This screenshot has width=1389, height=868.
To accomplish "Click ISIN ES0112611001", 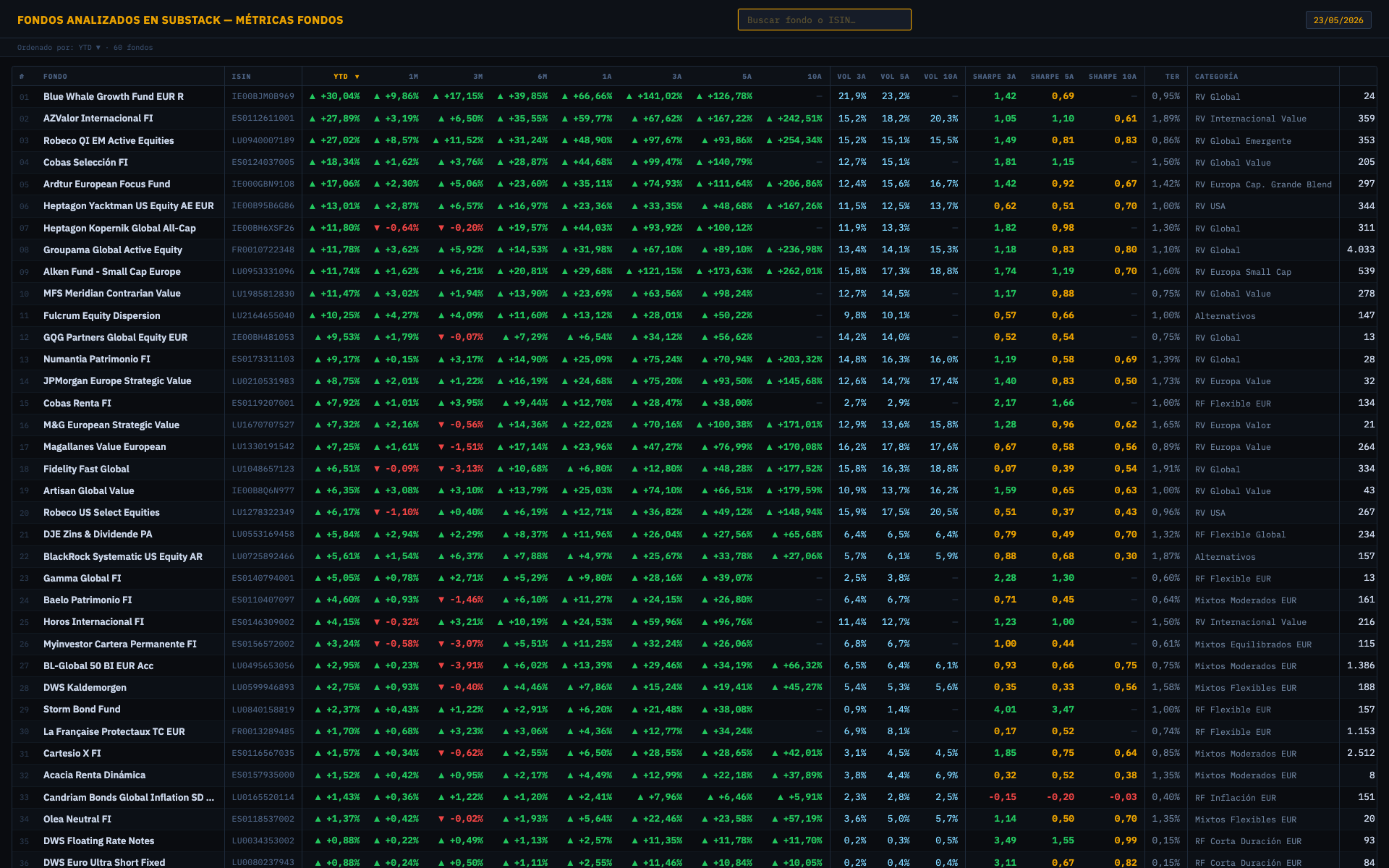I will click(x=263, y=118).
